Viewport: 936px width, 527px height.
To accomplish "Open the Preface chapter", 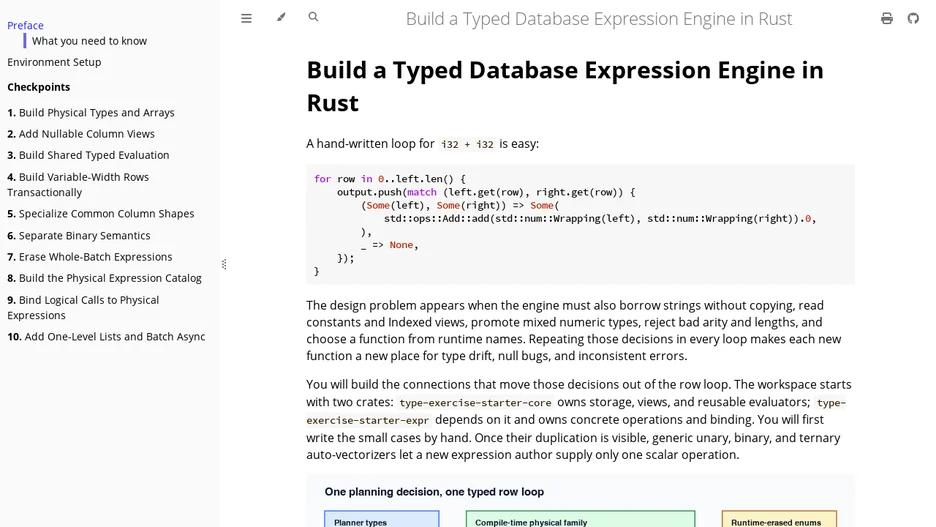I will point(25,25).
